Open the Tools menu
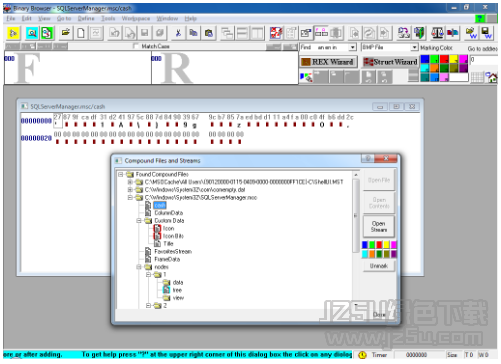The width and height of the screenshot is (501, 364). coord(108,18)
